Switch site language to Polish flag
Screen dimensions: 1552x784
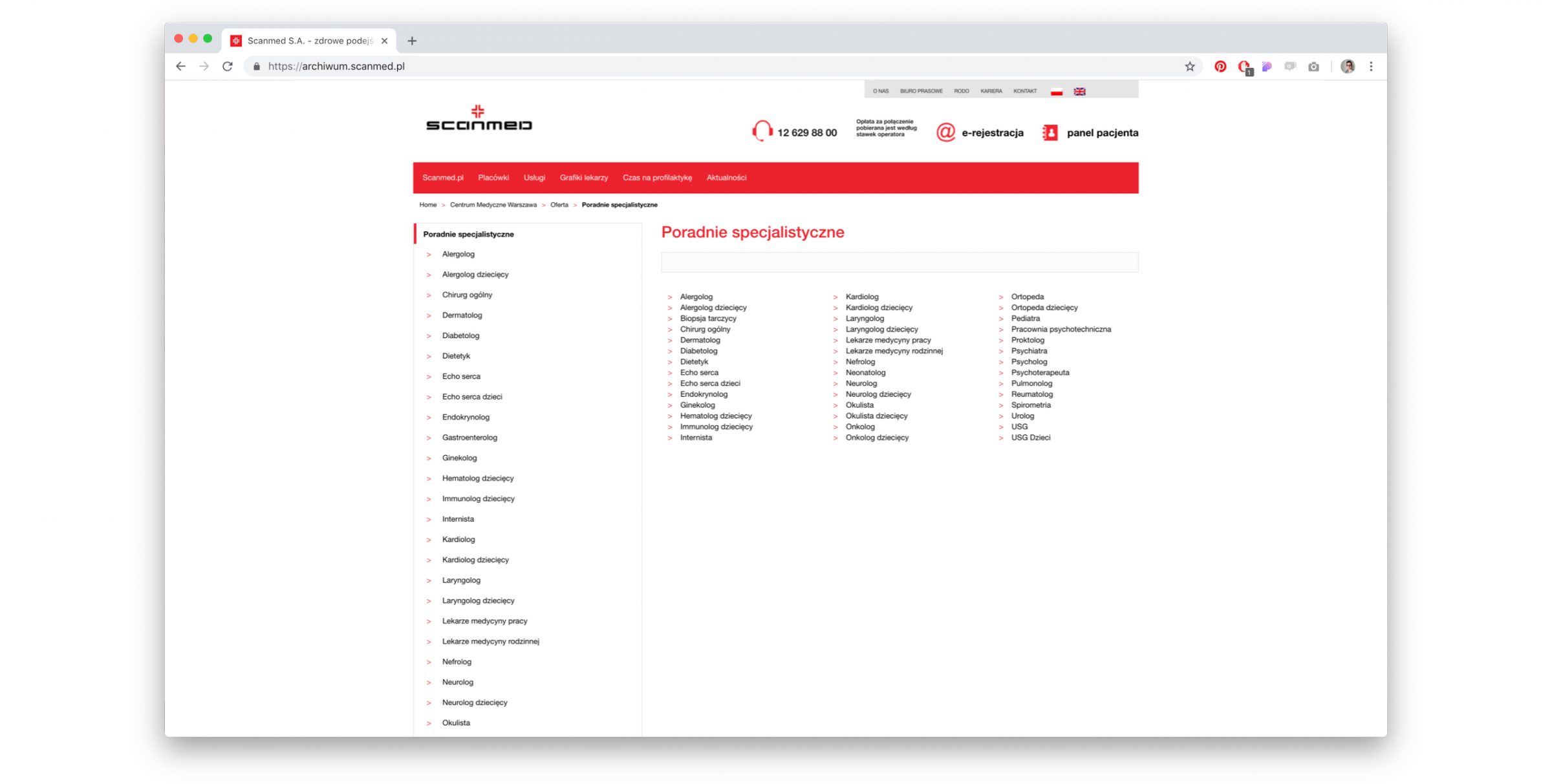1057,92
